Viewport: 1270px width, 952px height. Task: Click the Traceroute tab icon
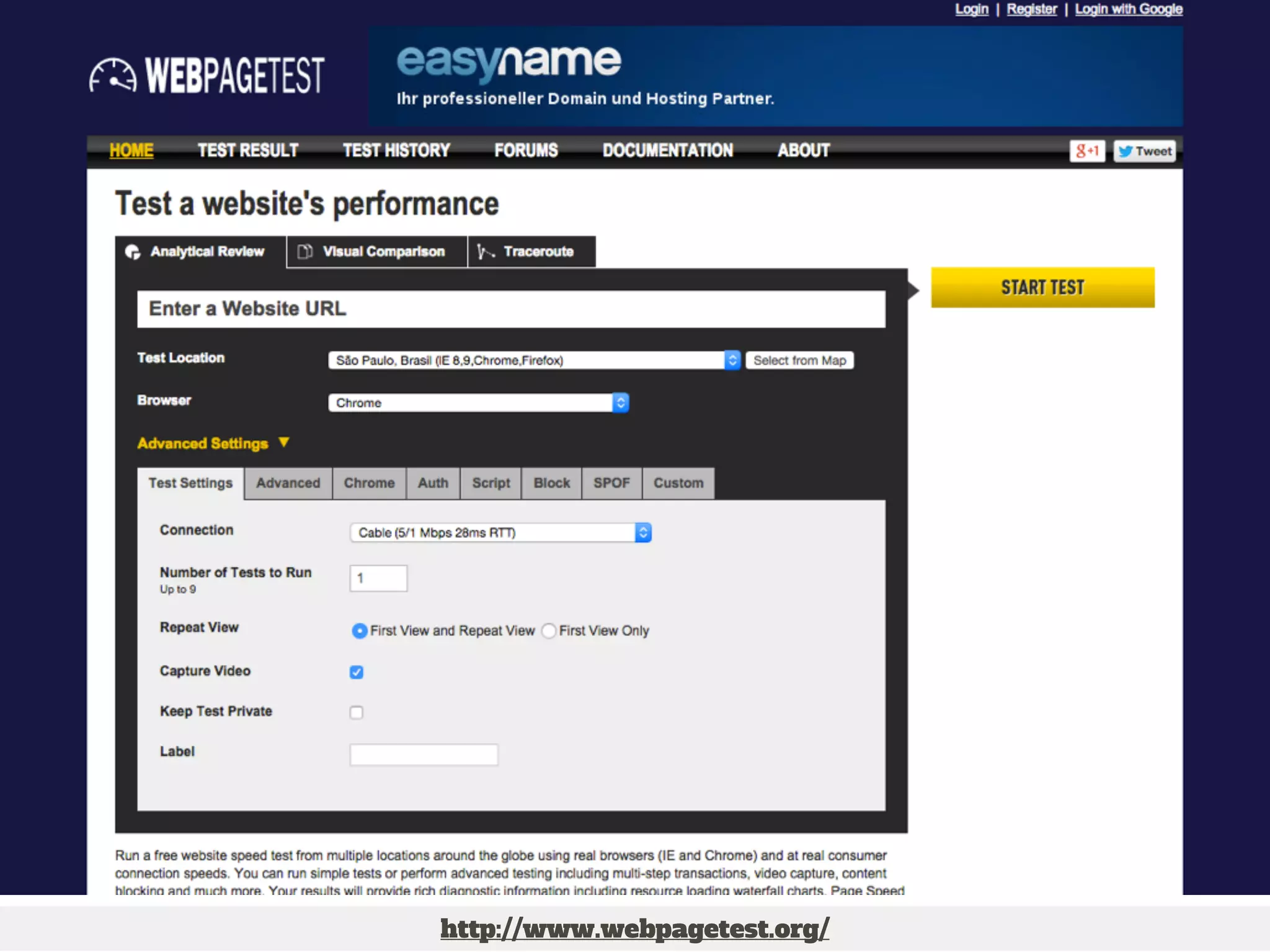[485, 252]
